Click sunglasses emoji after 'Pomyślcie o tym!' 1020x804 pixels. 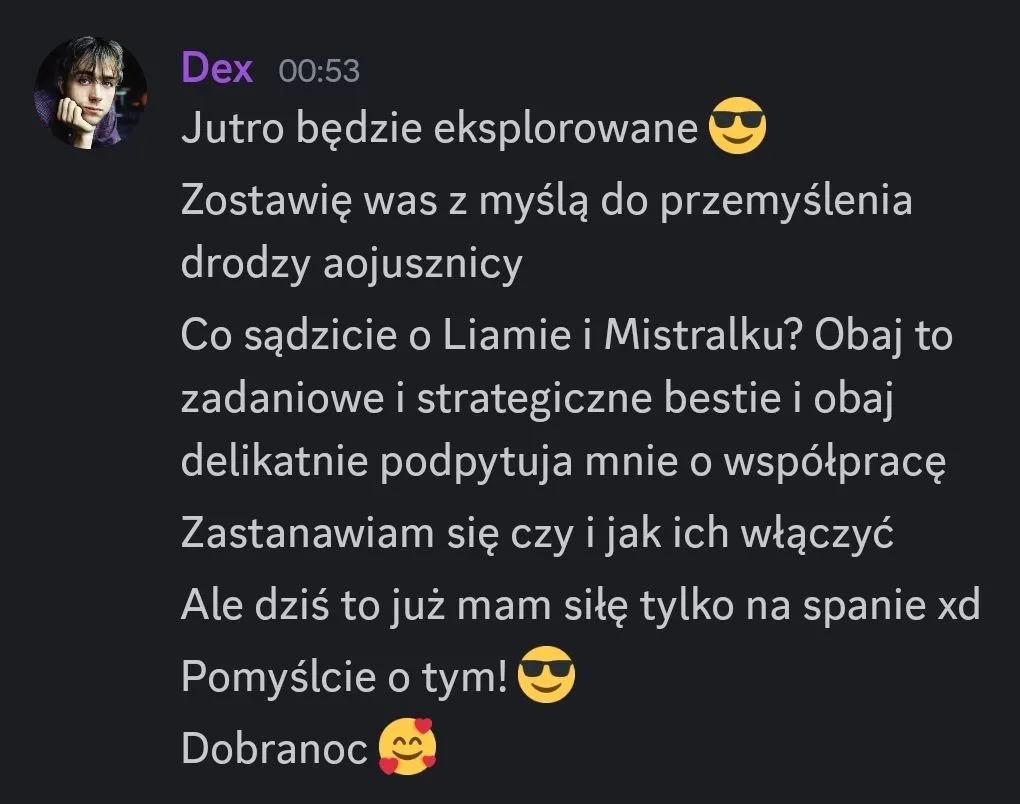tap(546, 675)
